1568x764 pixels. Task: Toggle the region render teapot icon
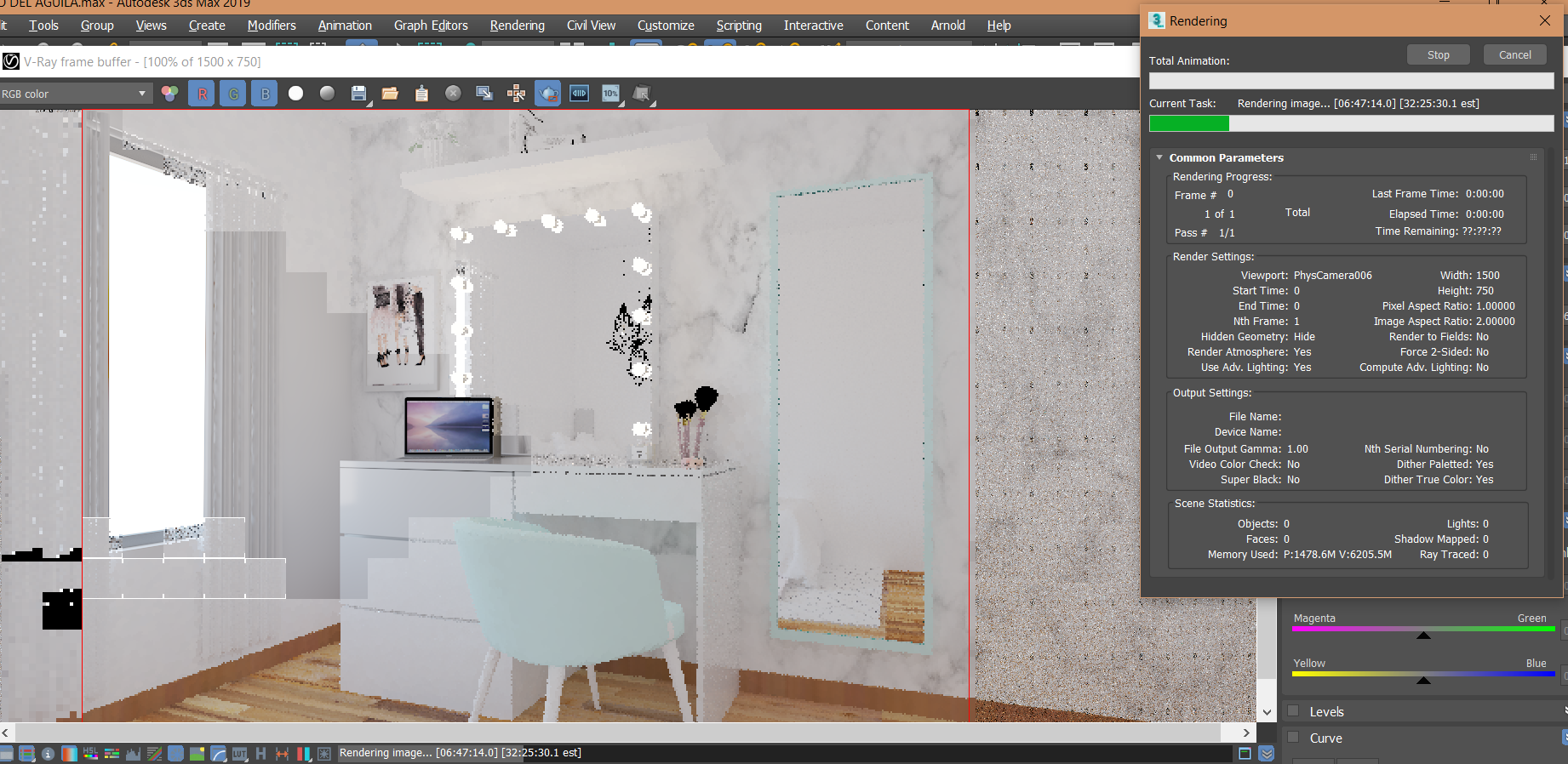547,94
